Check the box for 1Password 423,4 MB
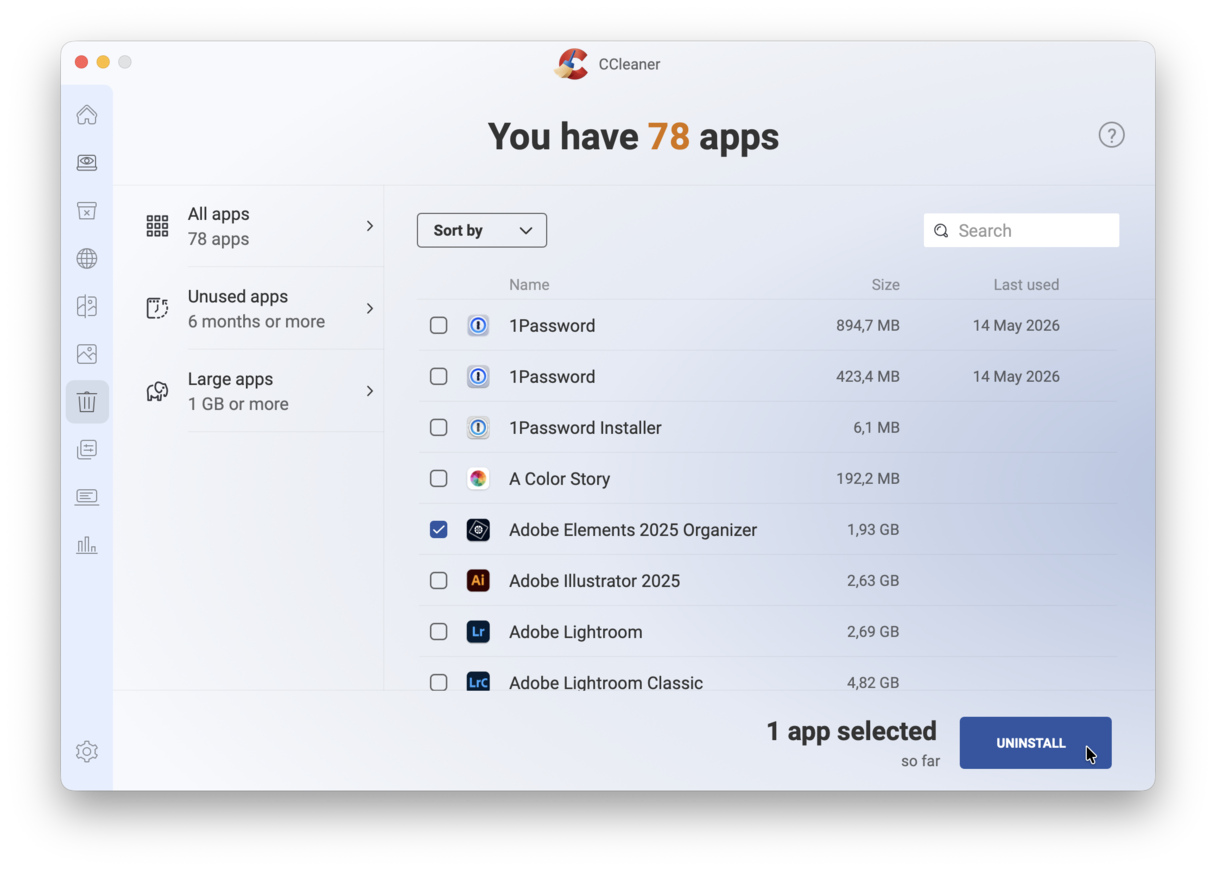This screenshot has height=871, width=1216. (x=438, y=376)
